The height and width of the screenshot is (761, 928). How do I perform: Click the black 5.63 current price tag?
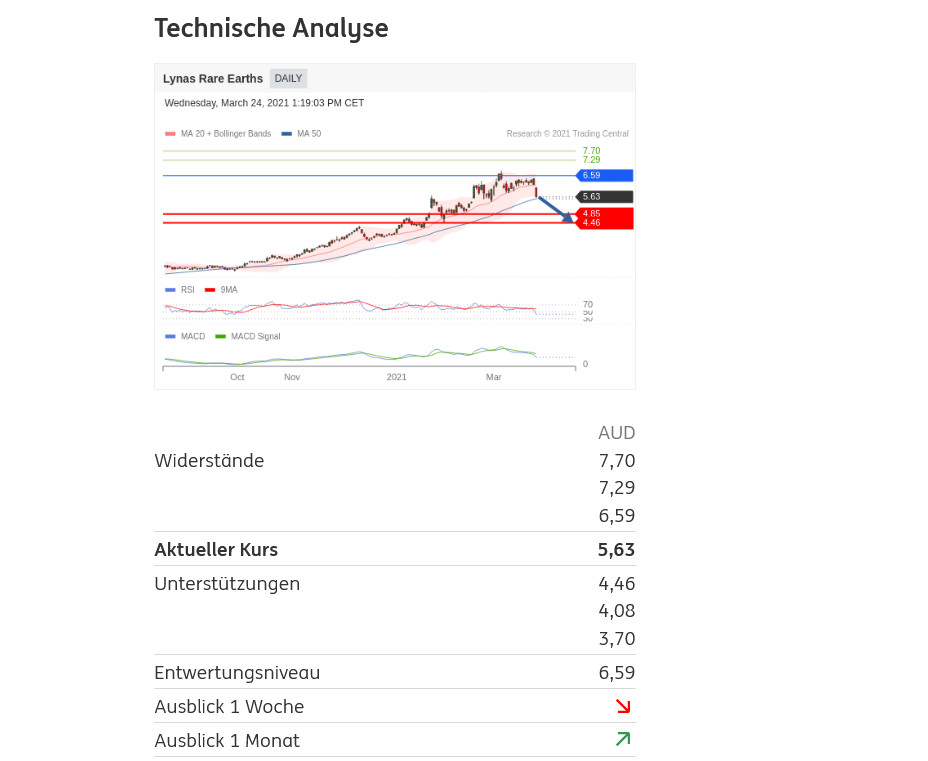[x=605, y=197]
